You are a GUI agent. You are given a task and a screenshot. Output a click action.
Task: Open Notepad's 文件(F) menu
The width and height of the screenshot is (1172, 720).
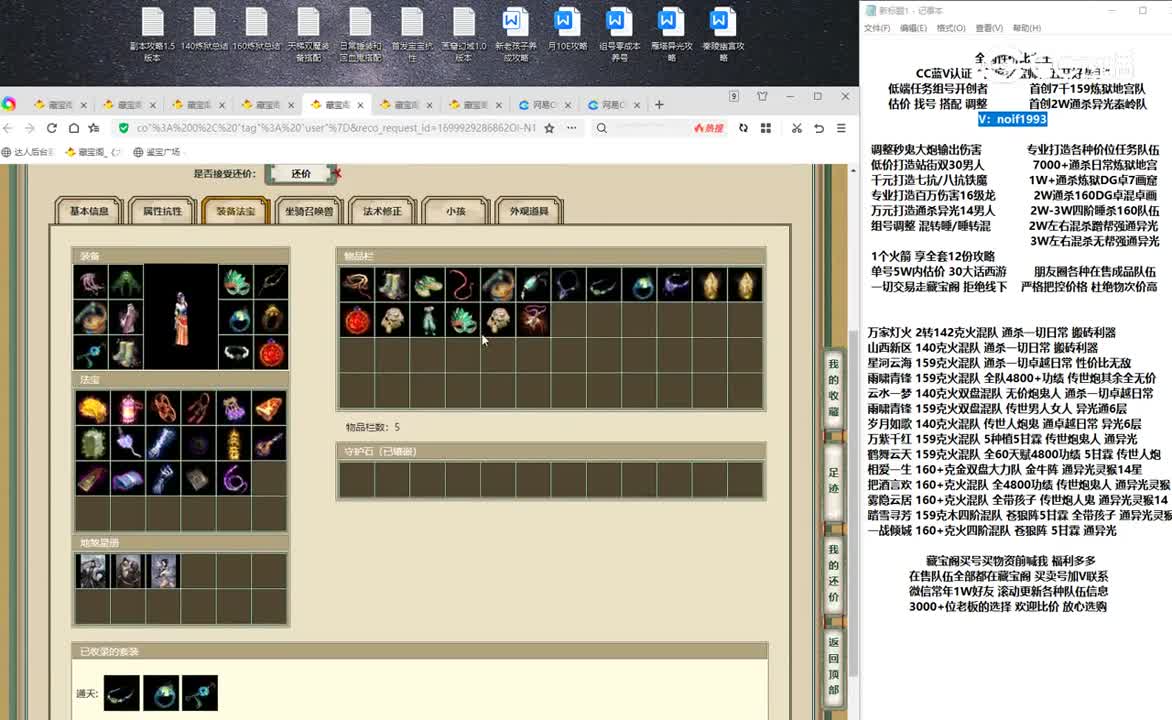tap(877, 28)
